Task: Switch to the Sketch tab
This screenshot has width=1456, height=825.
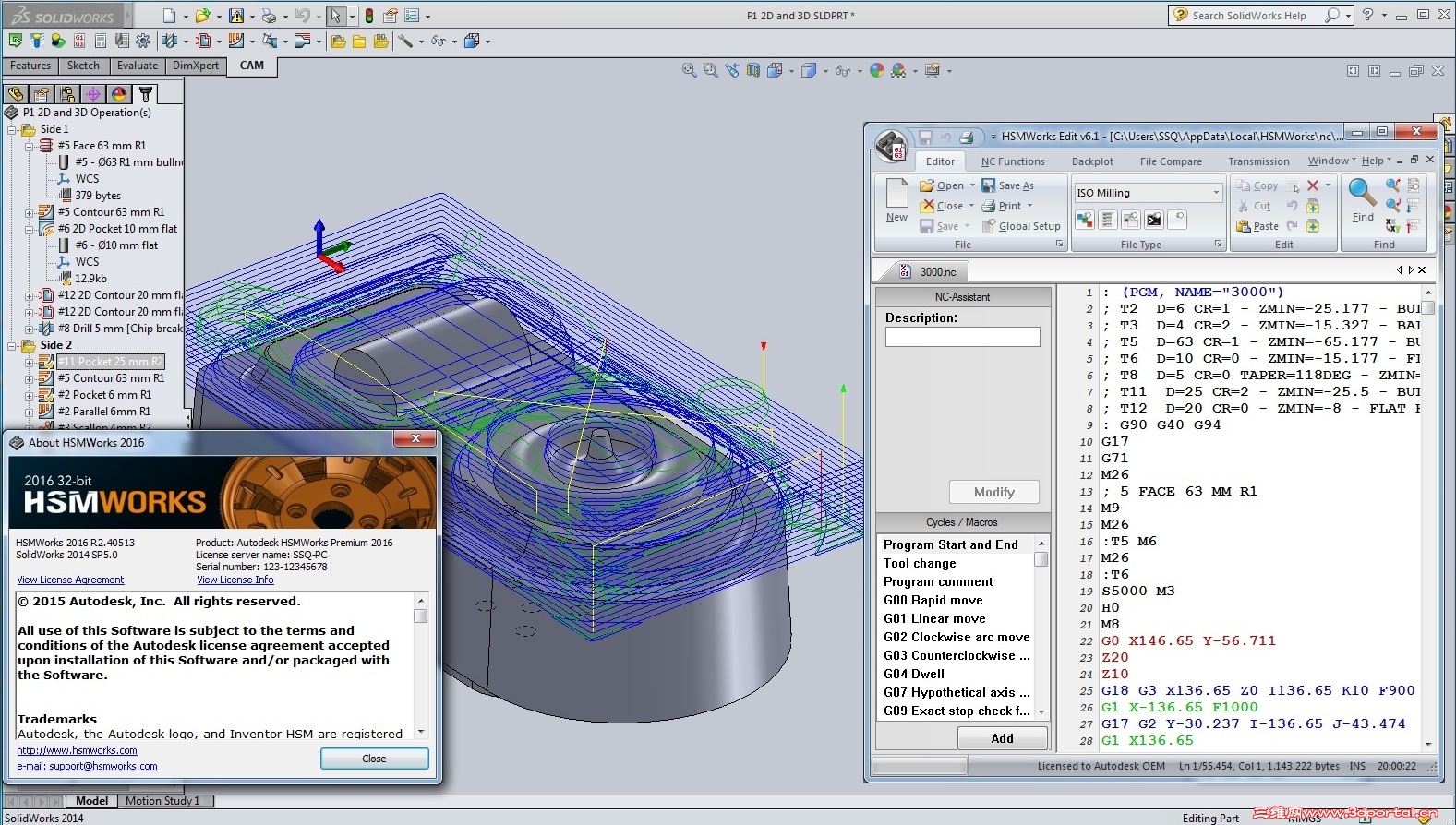Action: (83, 66)
